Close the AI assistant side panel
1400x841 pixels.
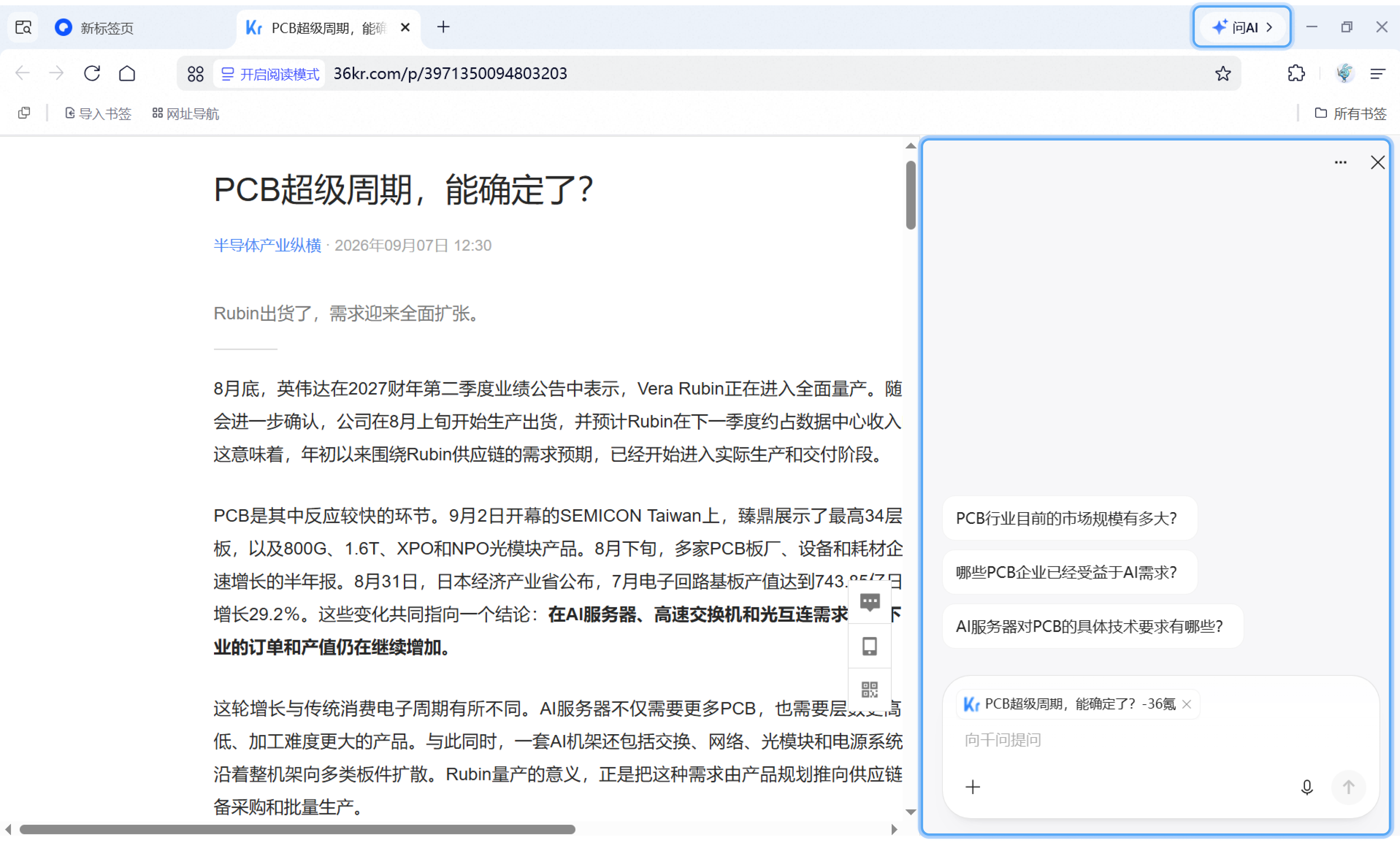tap(1377, 163)
